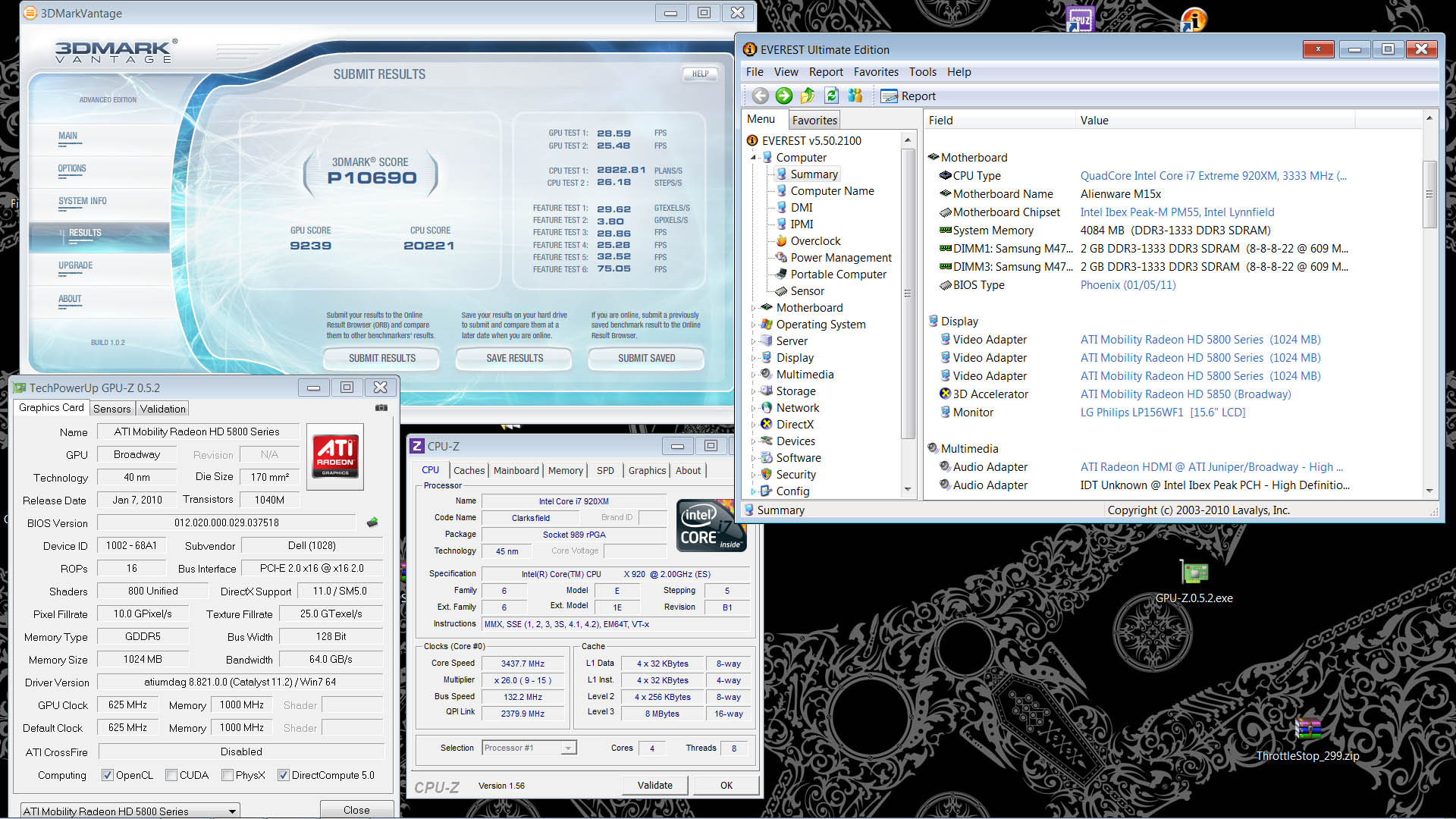
Task: Click SUBMIT SAVED button in 3DMark
Action: [x=646, y=358]
